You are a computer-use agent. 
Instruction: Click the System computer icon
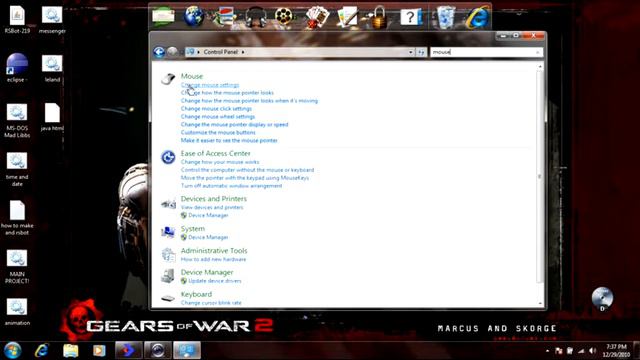tap(168, 232)
